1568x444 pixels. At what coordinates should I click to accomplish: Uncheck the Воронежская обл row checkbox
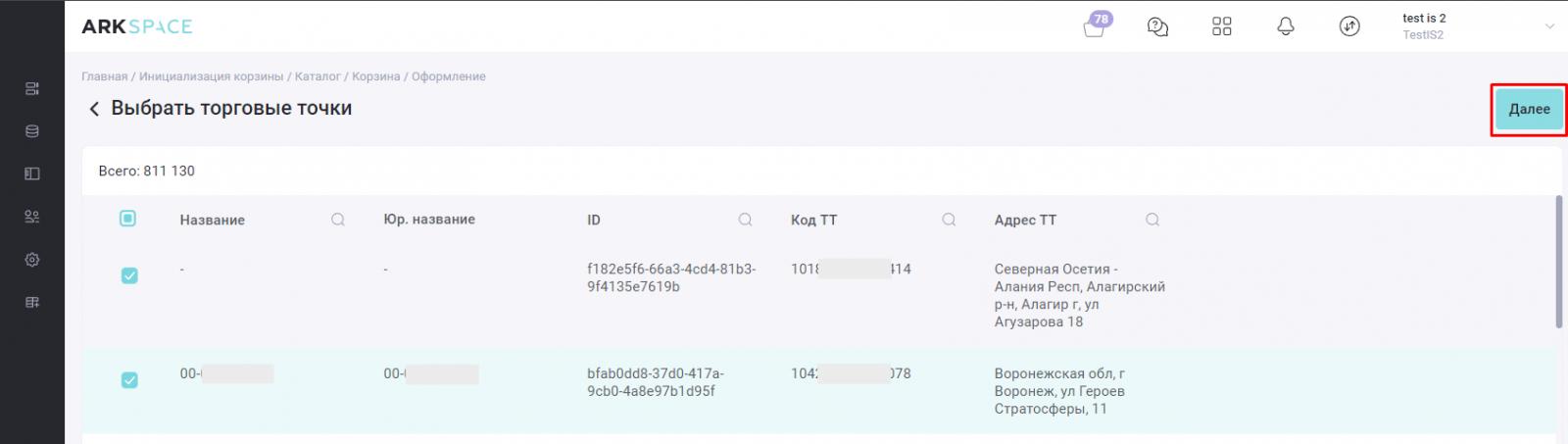tap(129, 379)
